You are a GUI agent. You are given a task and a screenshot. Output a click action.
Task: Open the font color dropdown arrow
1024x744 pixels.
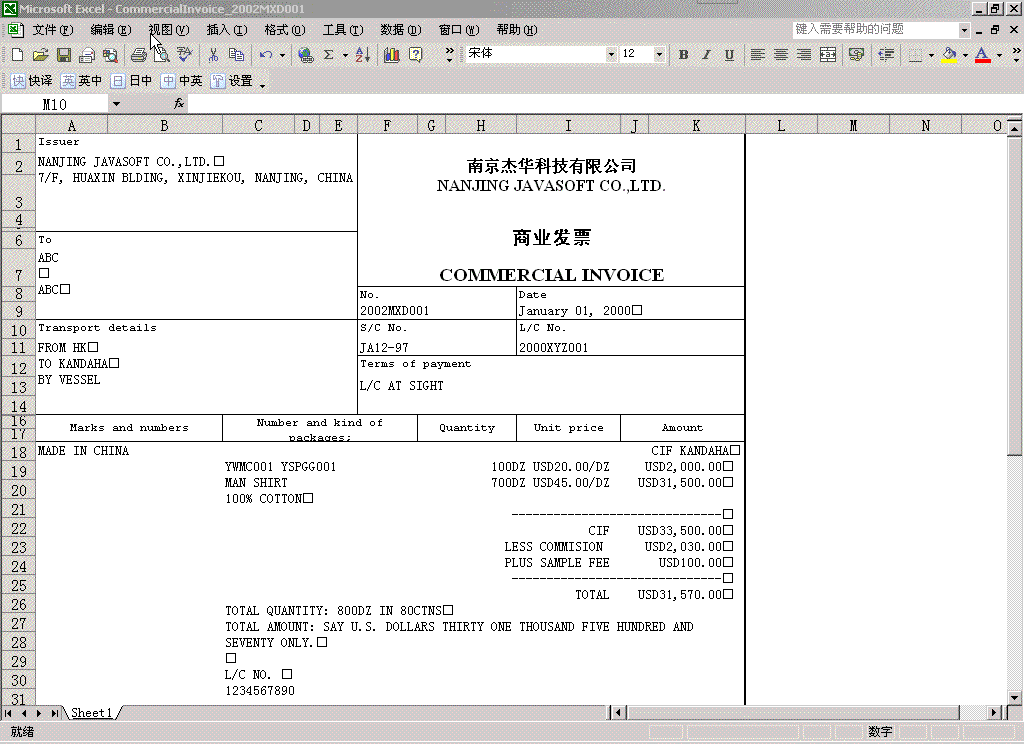[999, 55]
